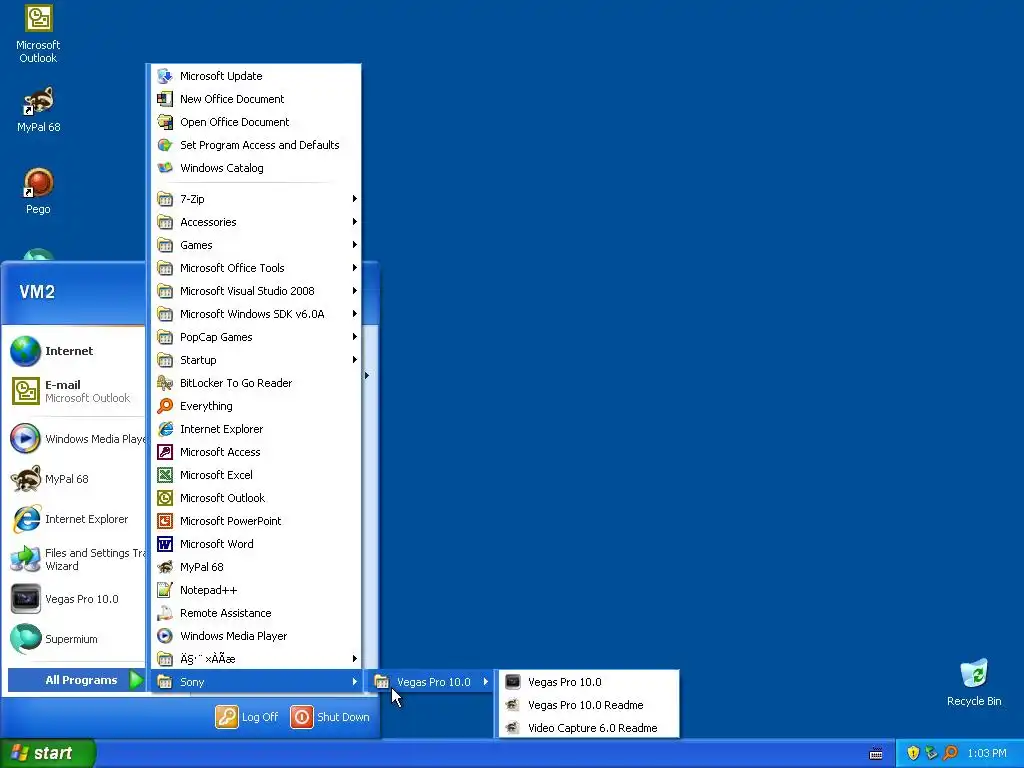
Task: Expand the PopCap Games submenu
Action: [x=256, y=337]
